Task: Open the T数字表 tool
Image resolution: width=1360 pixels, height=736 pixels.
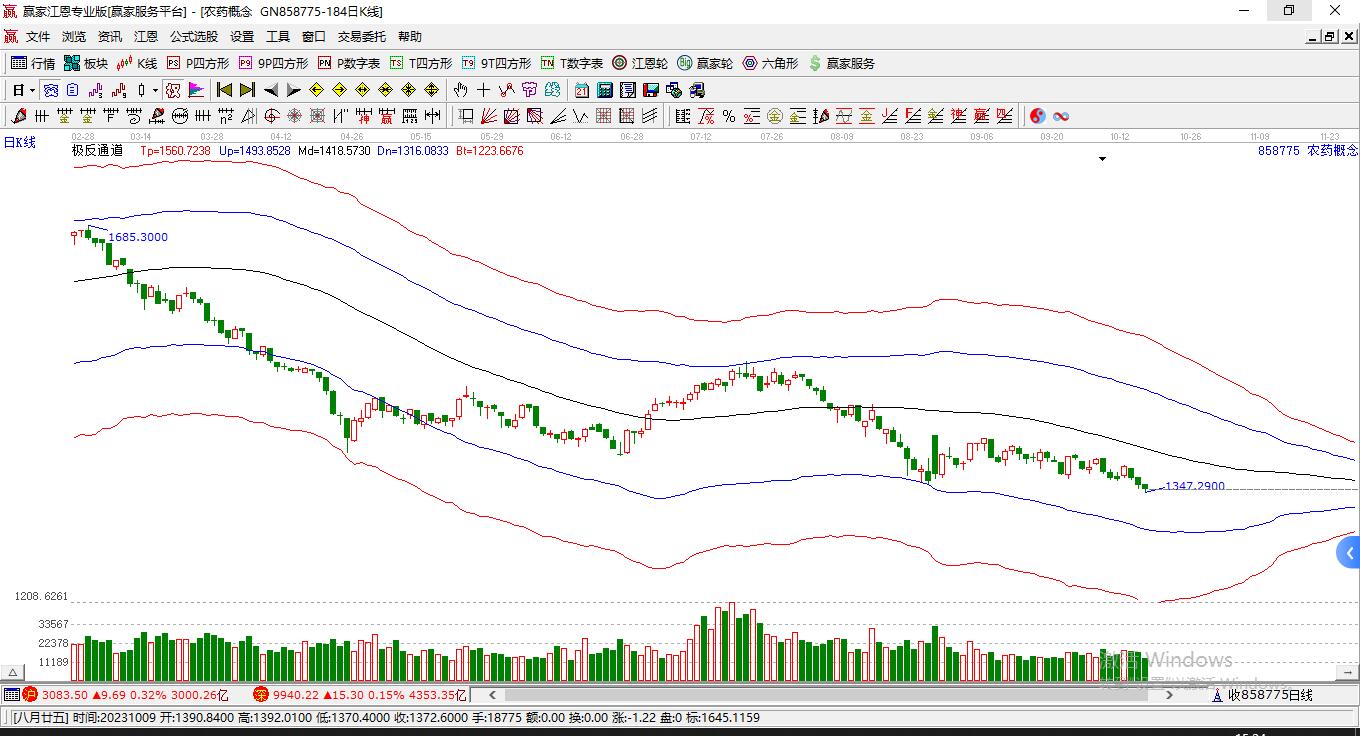Action: 572,63
